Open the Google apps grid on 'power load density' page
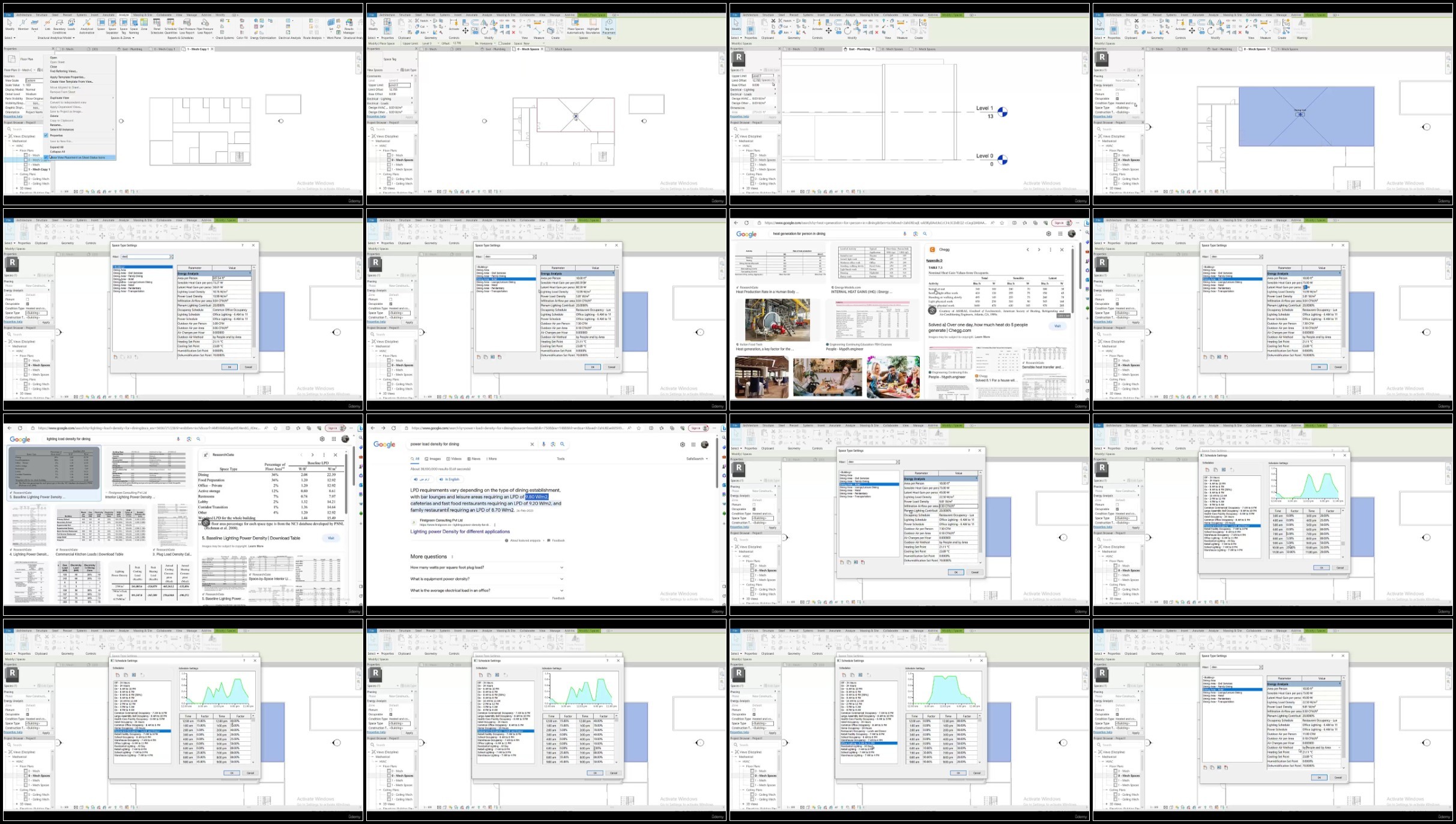The width and height of the screenshot is (1456, 824). coord(693,445)
